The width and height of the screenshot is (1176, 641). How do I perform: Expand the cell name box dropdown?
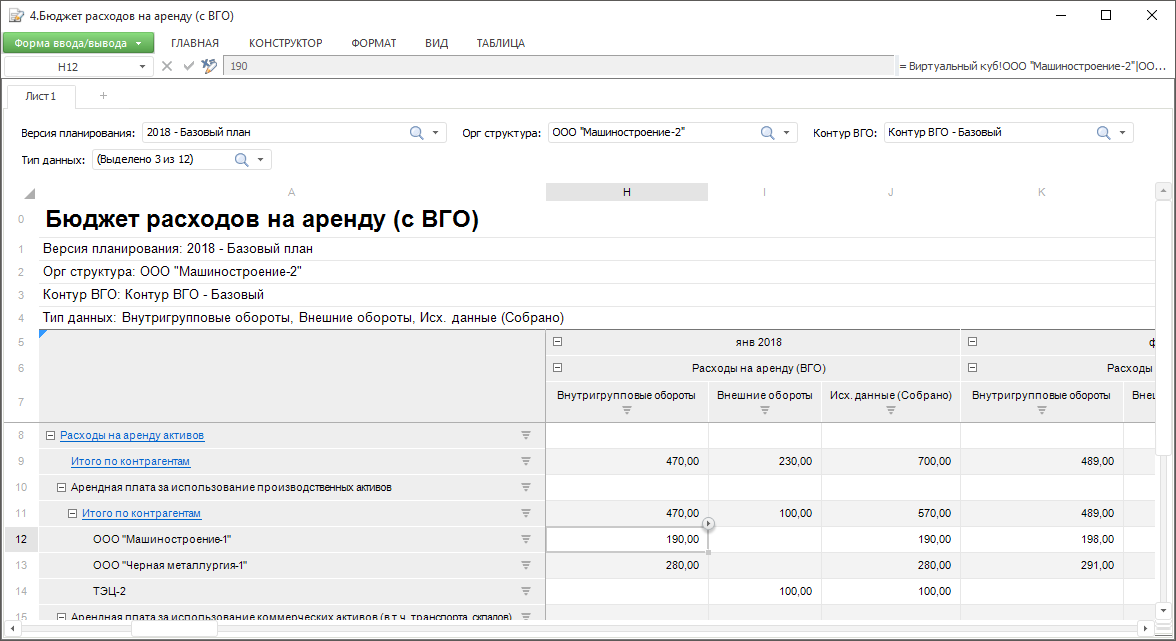click(142, 67)
